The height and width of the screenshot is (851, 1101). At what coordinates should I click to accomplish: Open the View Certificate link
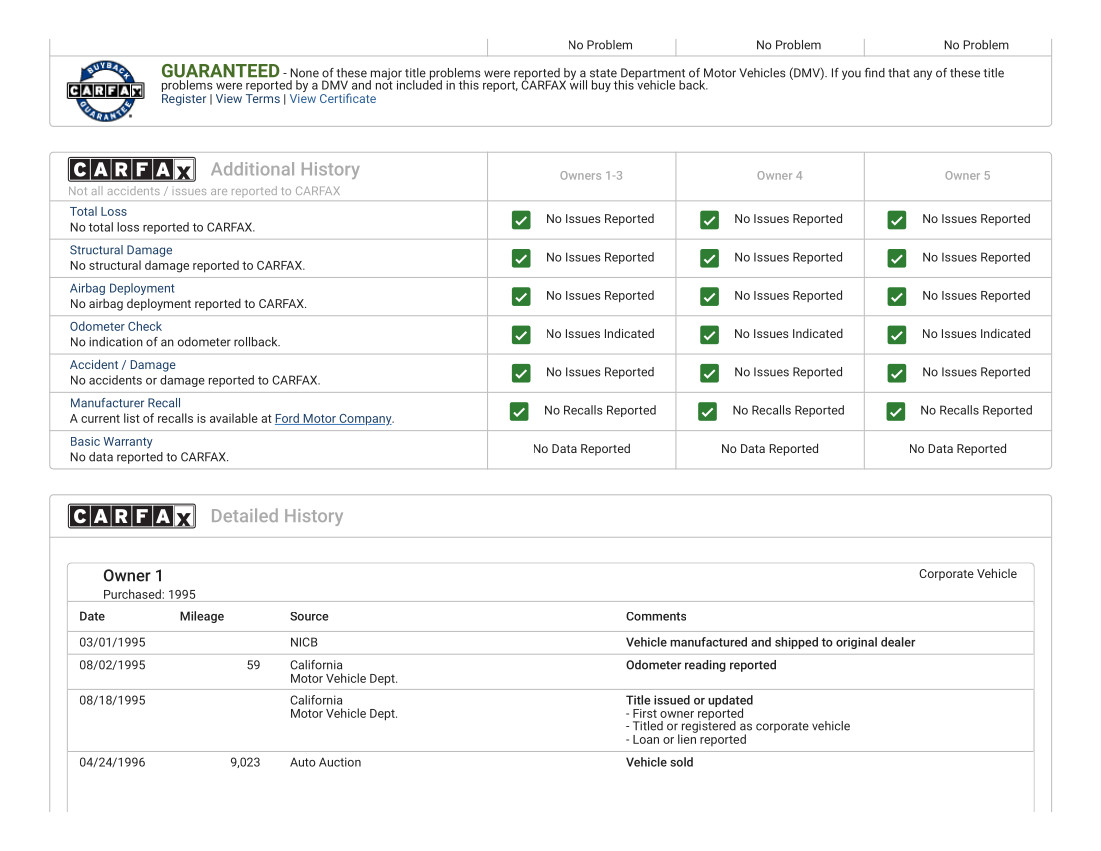[x=333, y=99]
